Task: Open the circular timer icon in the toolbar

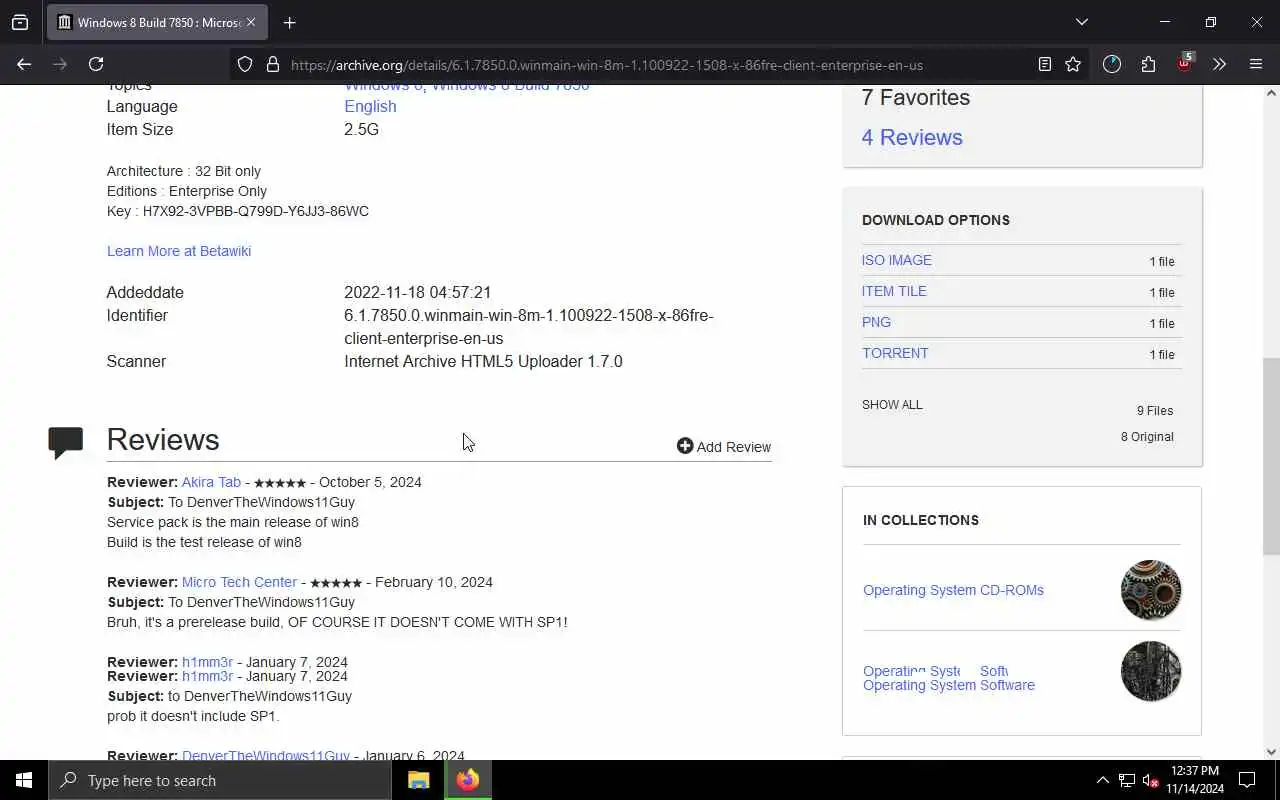Action: click(1112, 64)
